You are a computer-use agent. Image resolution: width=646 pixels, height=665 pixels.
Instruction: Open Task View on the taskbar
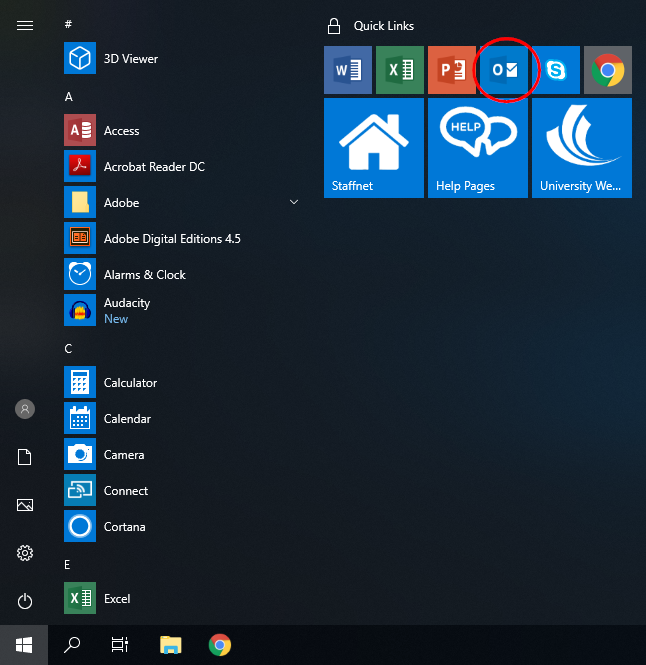[120, 645]
